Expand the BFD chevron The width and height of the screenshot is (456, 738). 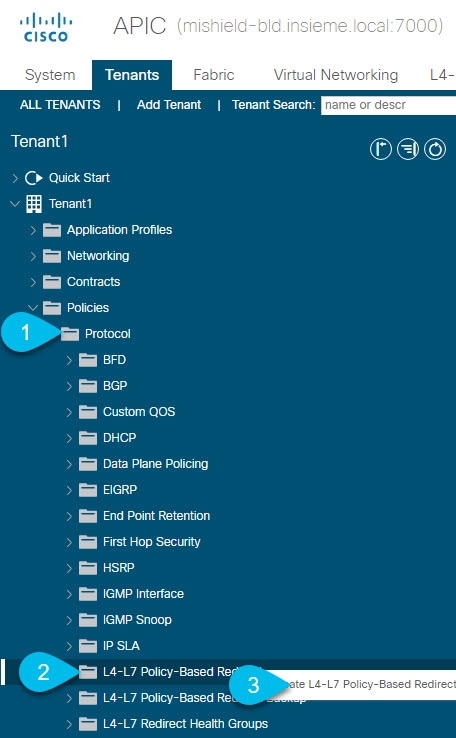[69, 360]
